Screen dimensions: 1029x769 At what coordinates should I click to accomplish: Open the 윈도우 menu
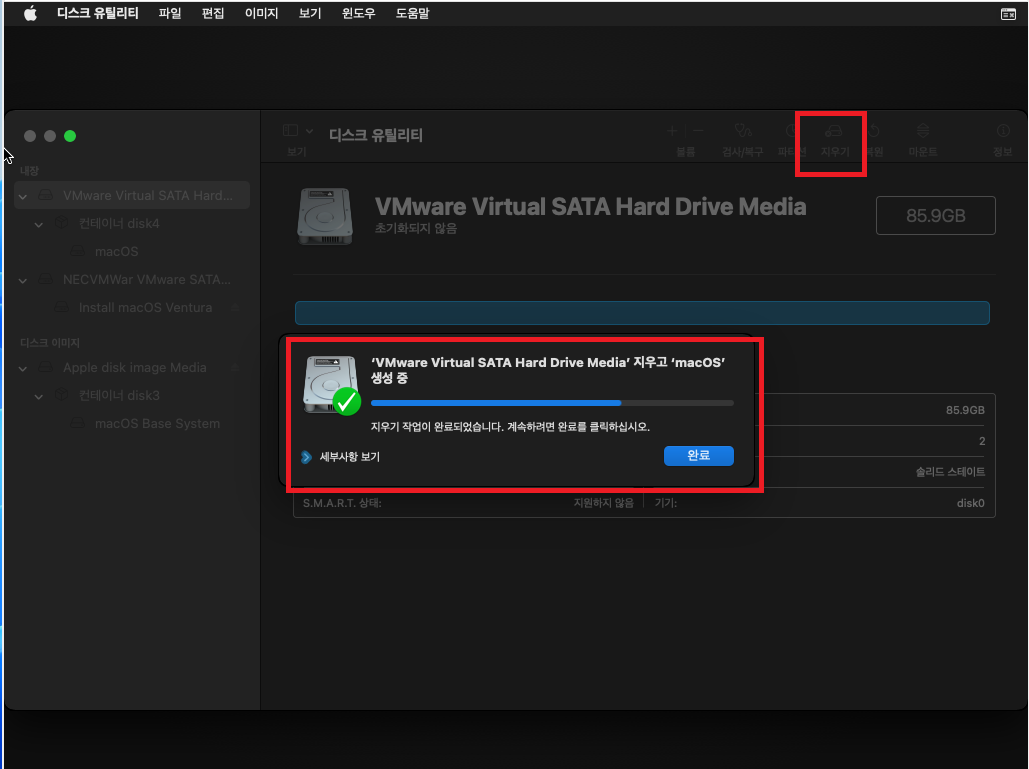(x=358, y=13)
